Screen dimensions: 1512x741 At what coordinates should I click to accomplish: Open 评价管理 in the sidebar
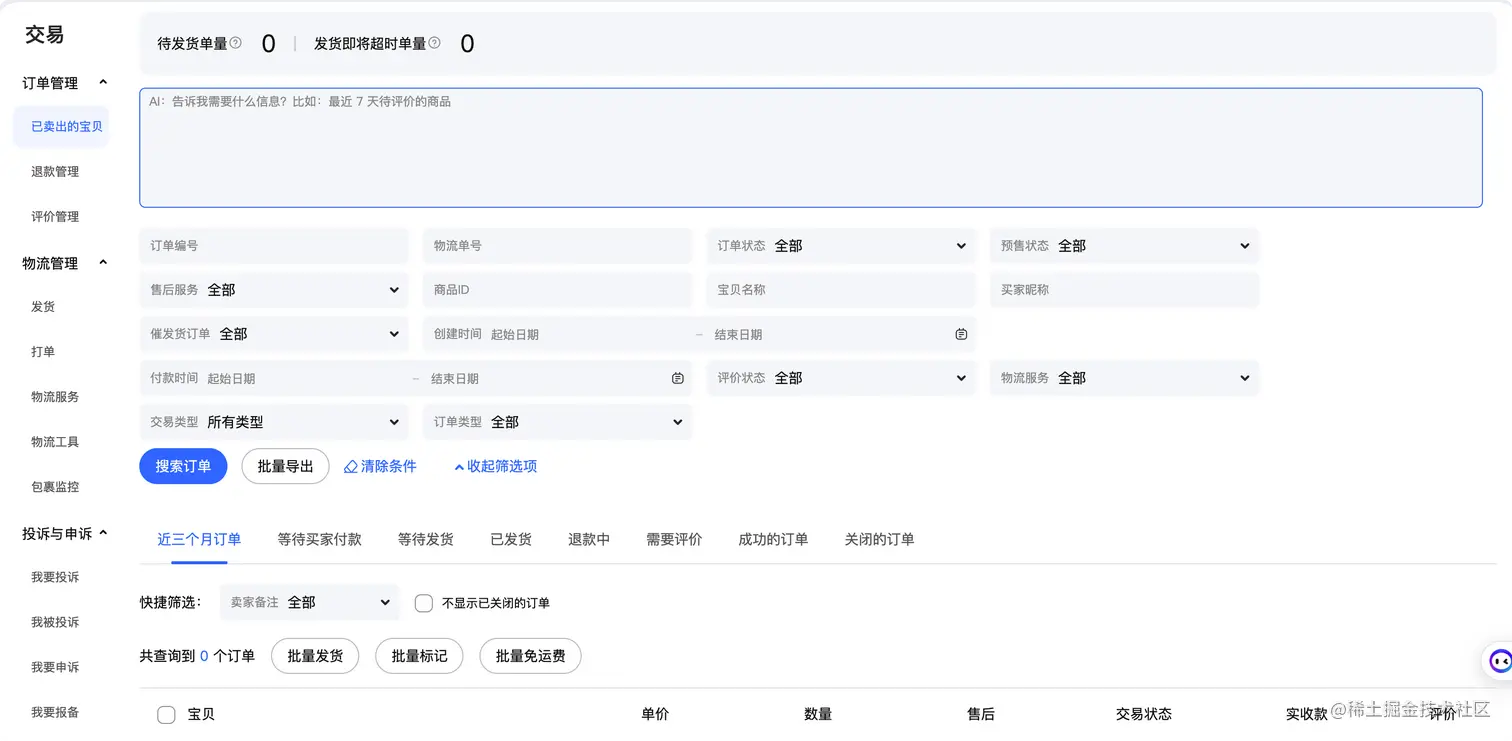(55, 217)
